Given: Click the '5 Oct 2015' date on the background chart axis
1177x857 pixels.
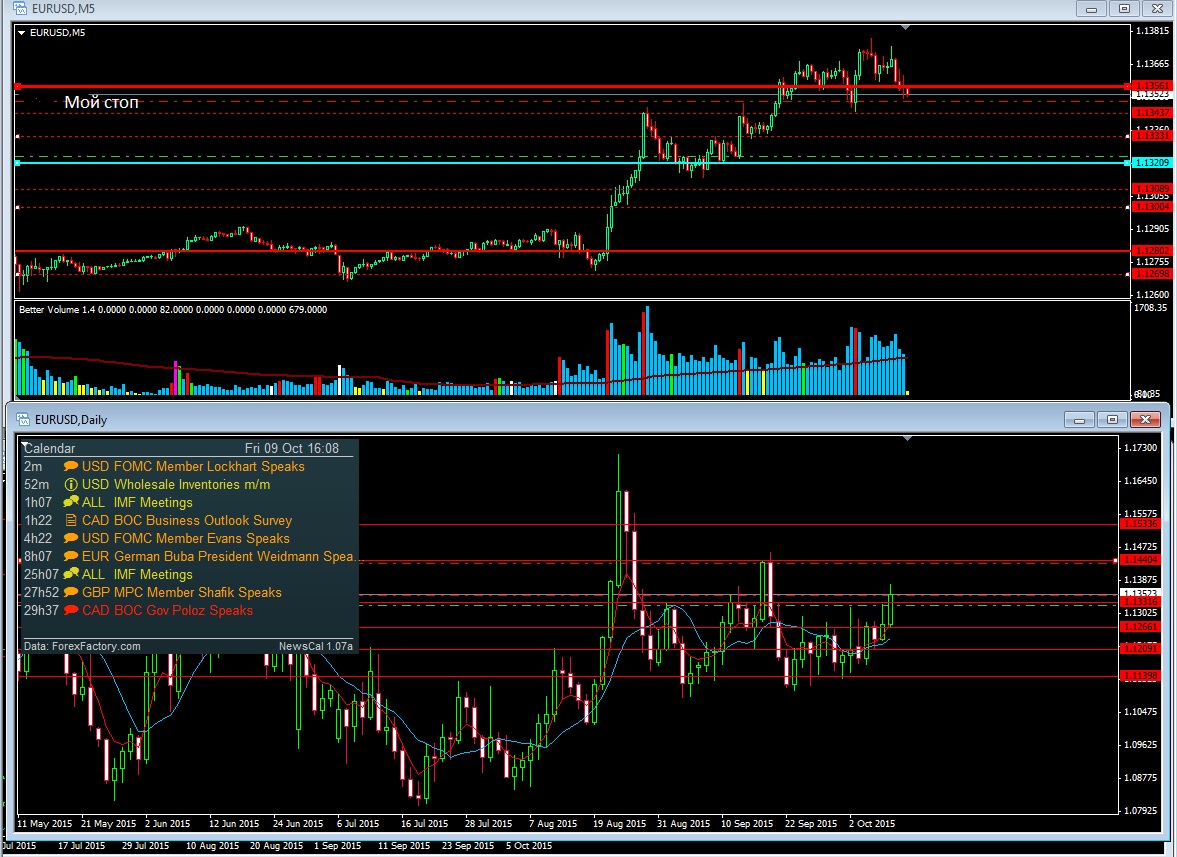Looking at the screenshot, I should [528, 846].
